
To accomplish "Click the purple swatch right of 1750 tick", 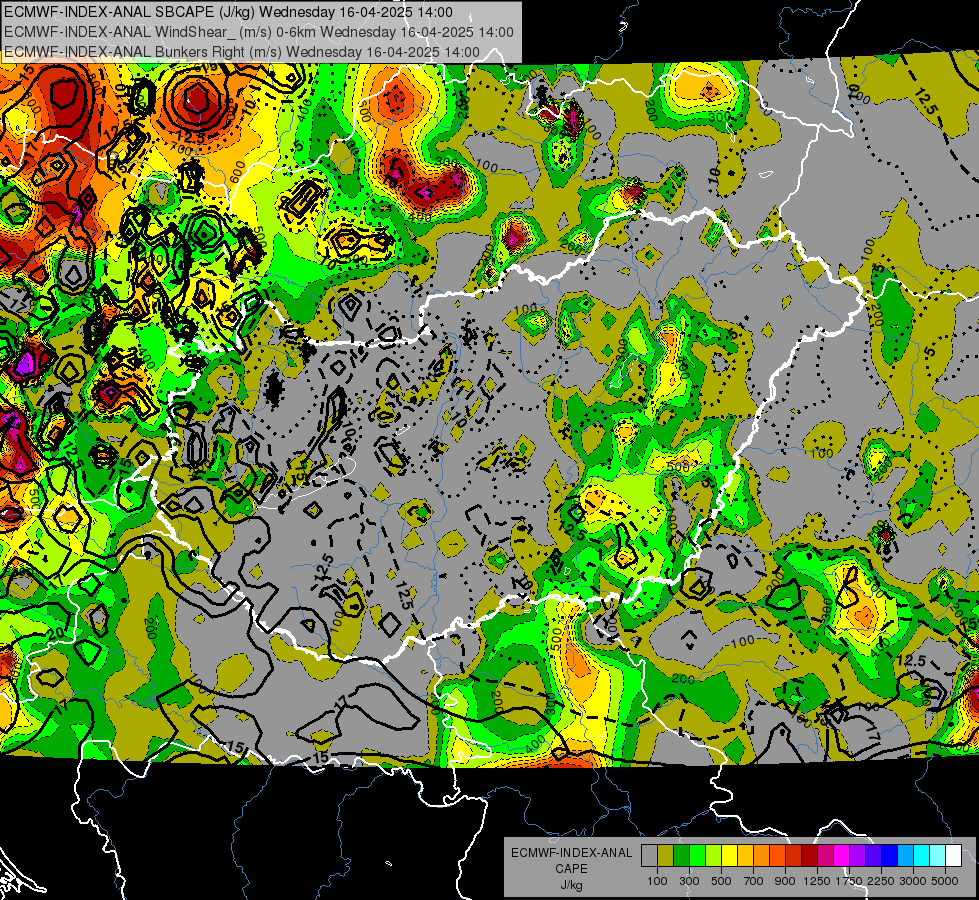I will [x=857, y=855].
